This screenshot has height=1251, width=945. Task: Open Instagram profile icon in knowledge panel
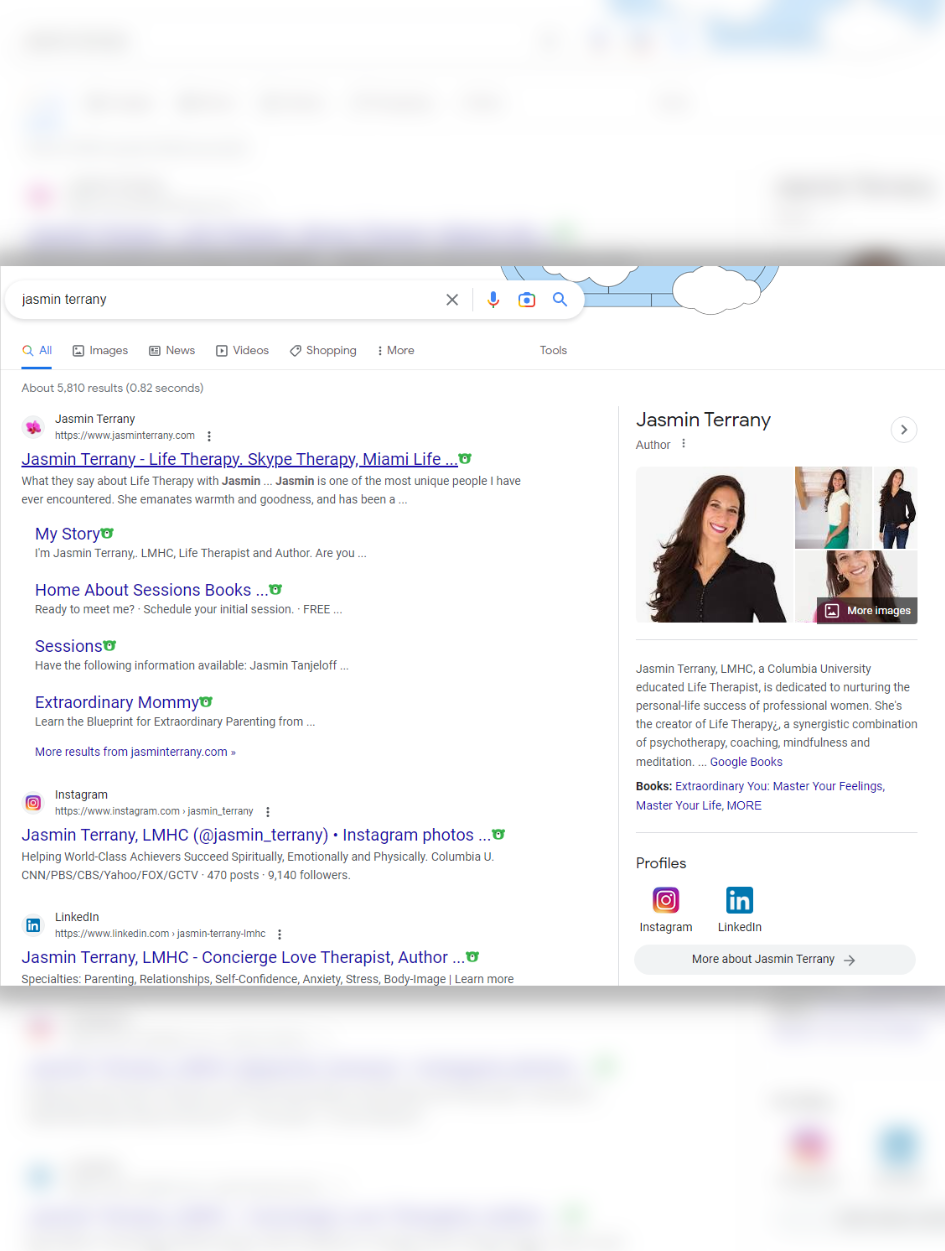coord(666,900)
